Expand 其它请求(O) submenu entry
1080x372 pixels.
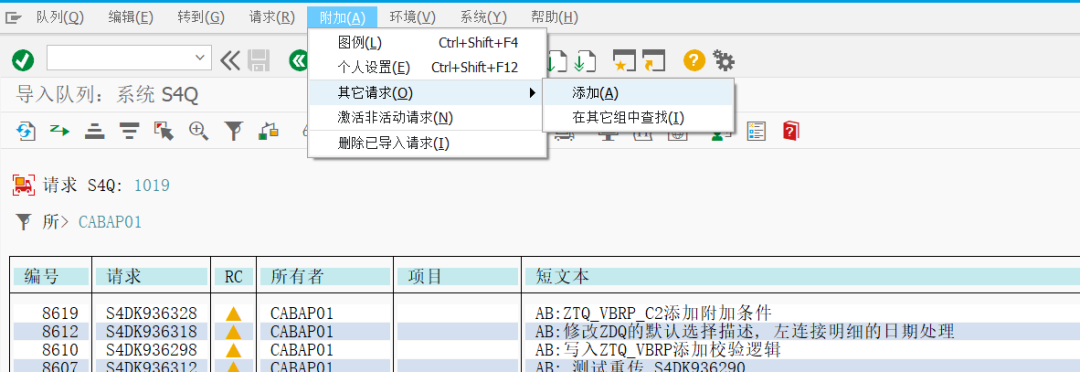coord(428,92)
